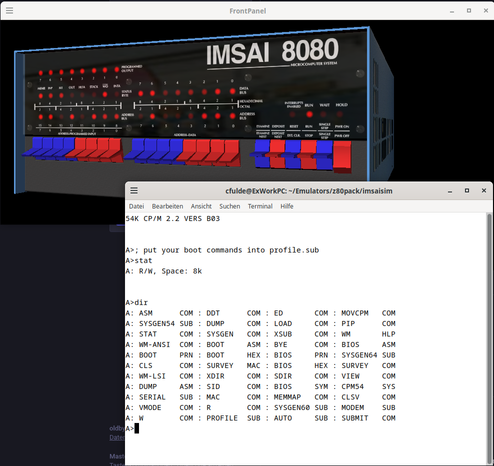The height and width of the screenshot is (466, 494).
Task: Click the MEMMAP file name
Action: [287, 397]
